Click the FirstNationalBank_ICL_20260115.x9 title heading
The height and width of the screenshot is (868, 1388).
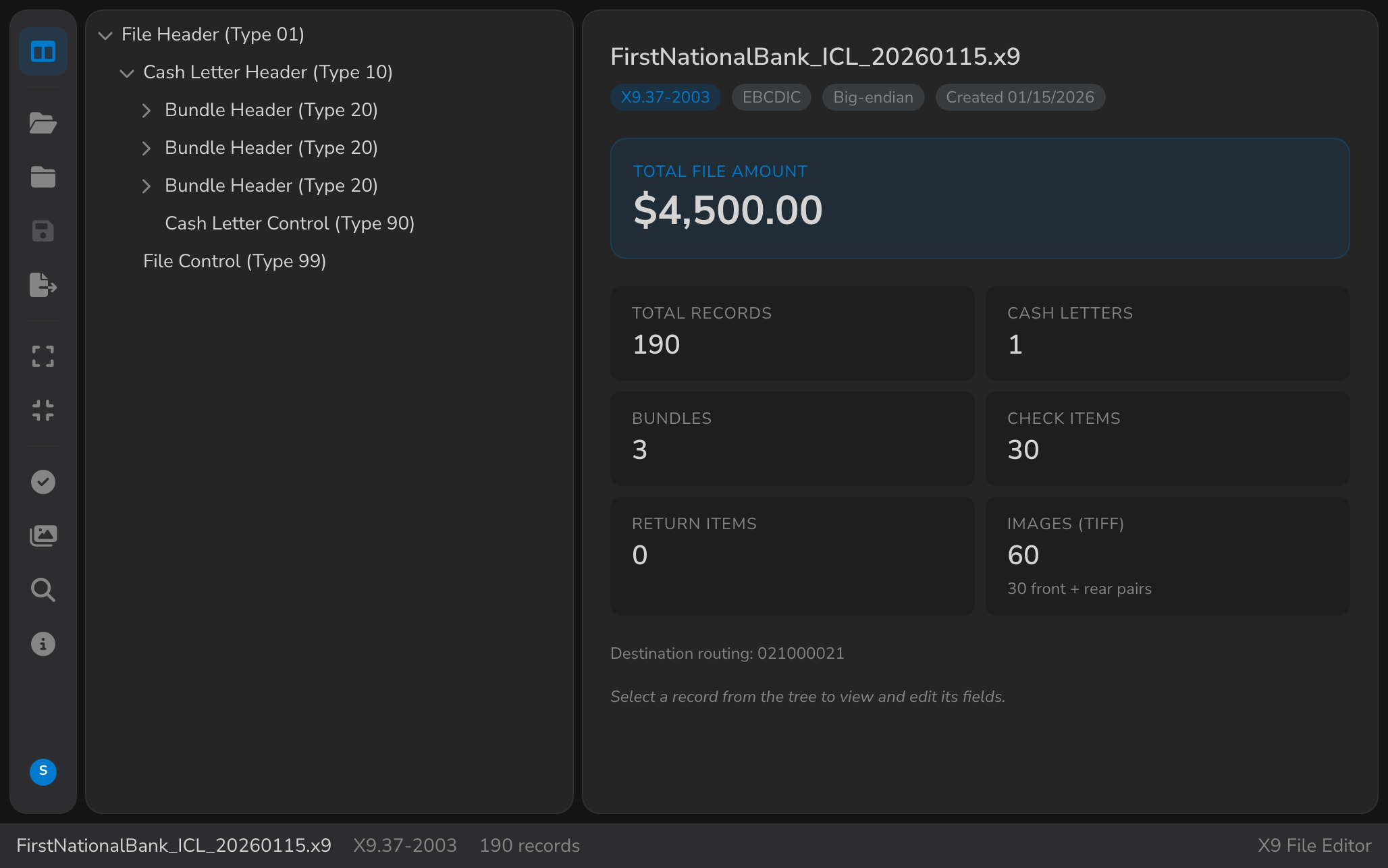coord(815,57)
